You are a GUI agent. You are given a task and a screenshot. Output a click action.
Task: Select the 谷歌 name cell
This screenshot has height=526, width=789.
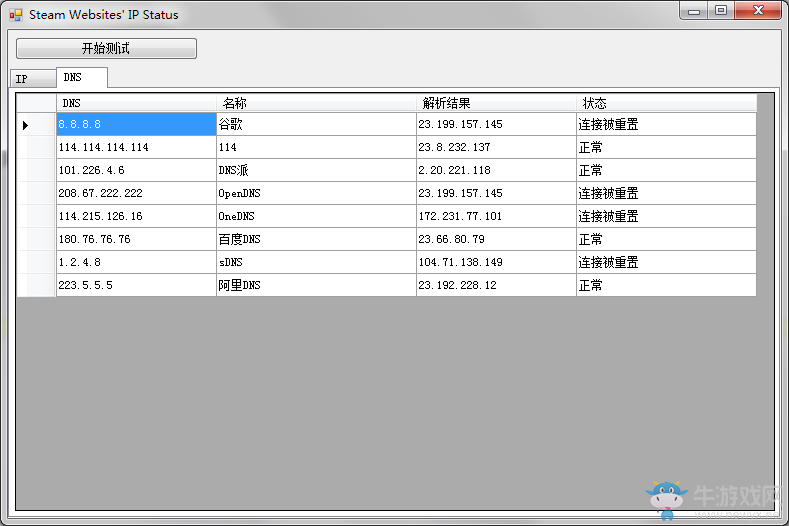[x=317, y=124]
